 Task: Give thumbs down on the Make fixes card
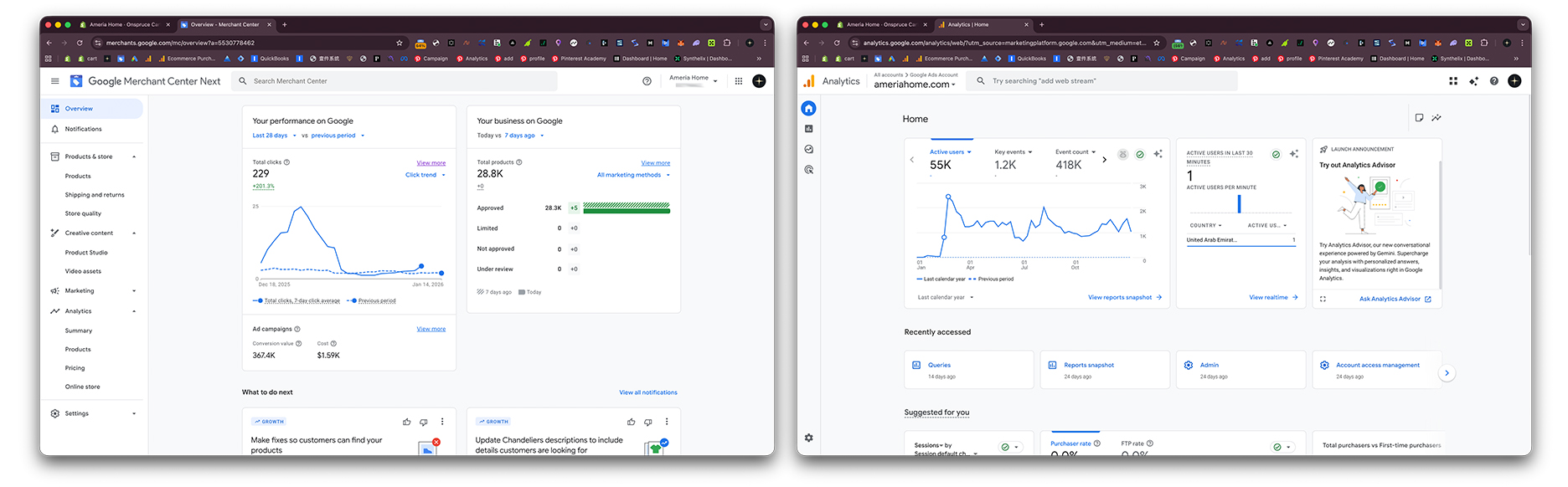pos(424,422)
